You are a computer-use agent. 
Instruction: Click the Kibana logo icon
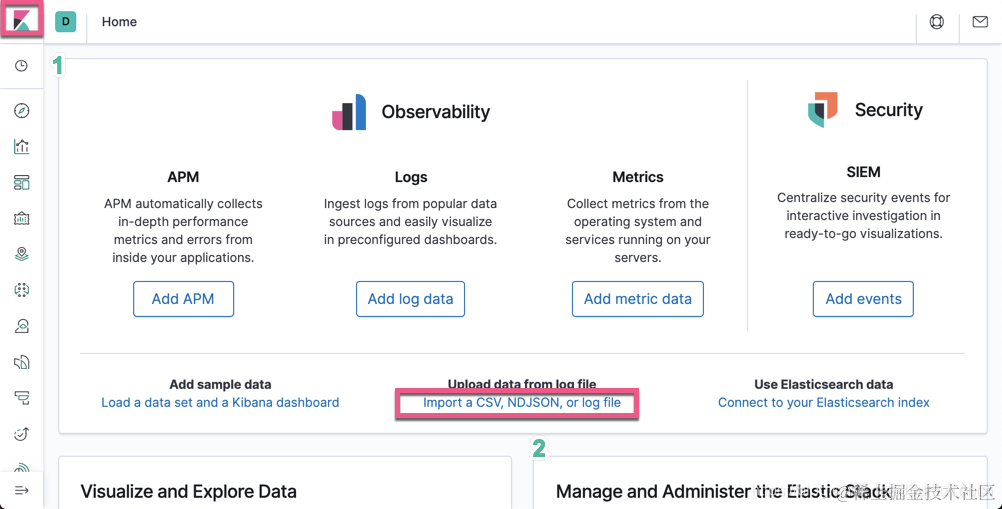21,21
